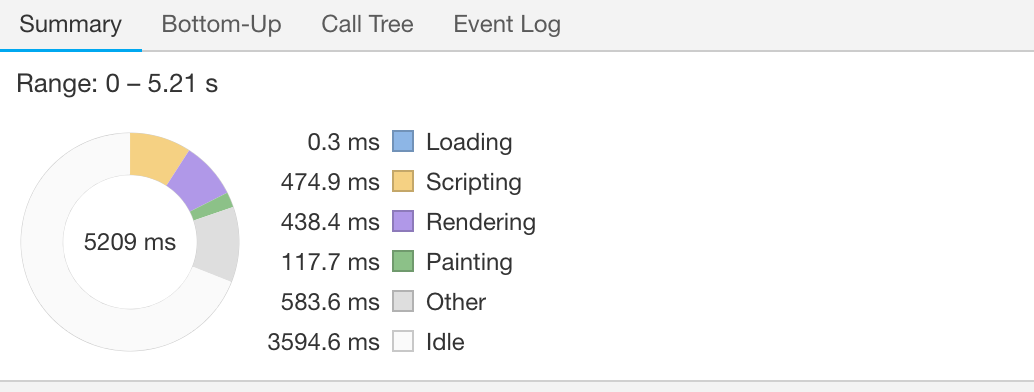The width and height of the screenshot is (1034, 392).
Task: Click the white Idle color swatch
Action: point(403,341)
